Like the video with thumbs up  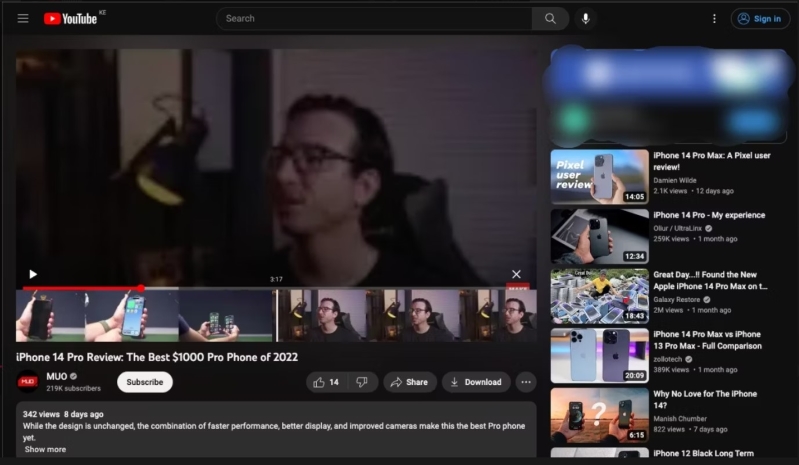click(x=327, y=382)
